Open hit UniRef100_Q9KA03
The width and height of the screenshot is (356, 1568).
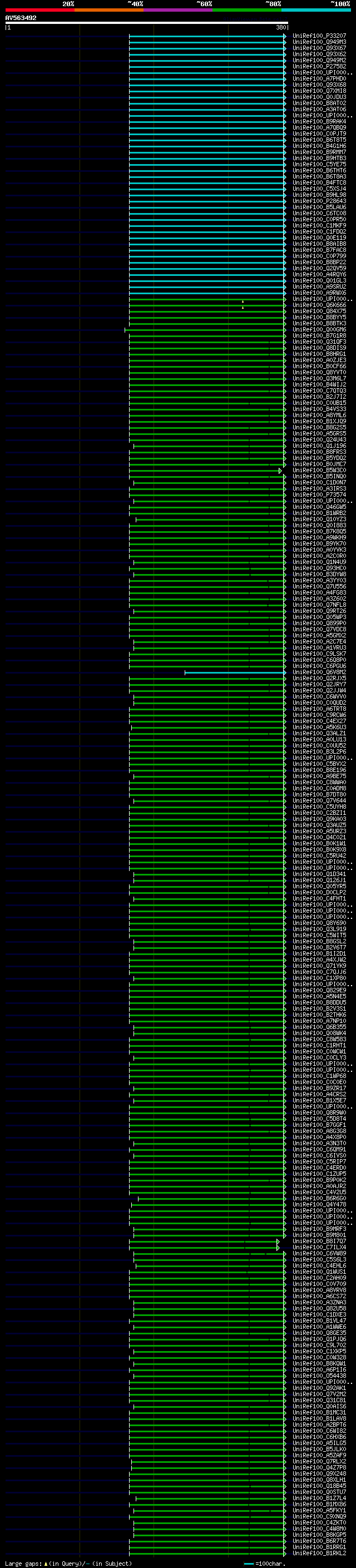319,819
